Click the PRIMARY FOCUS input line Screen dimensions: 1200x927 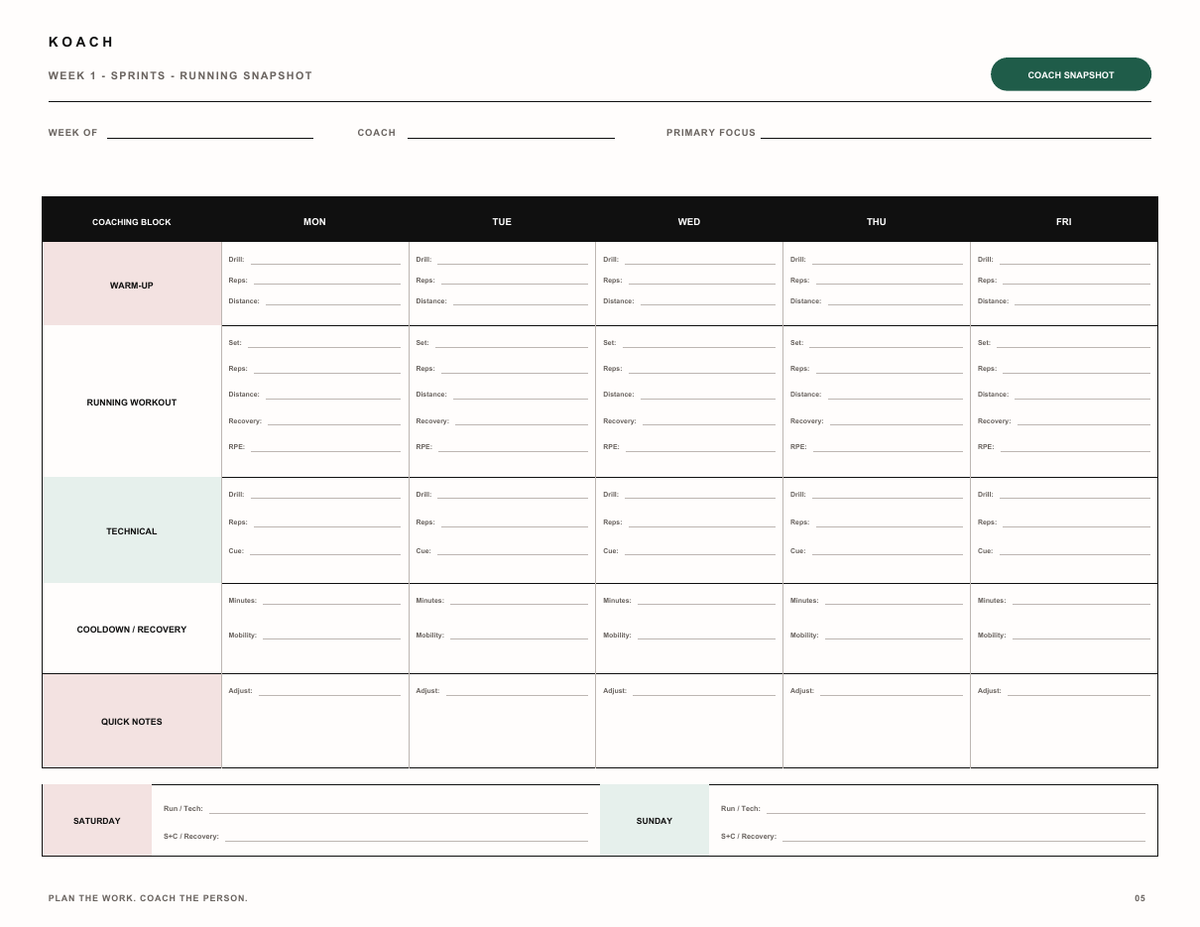(x=955, y=133)
